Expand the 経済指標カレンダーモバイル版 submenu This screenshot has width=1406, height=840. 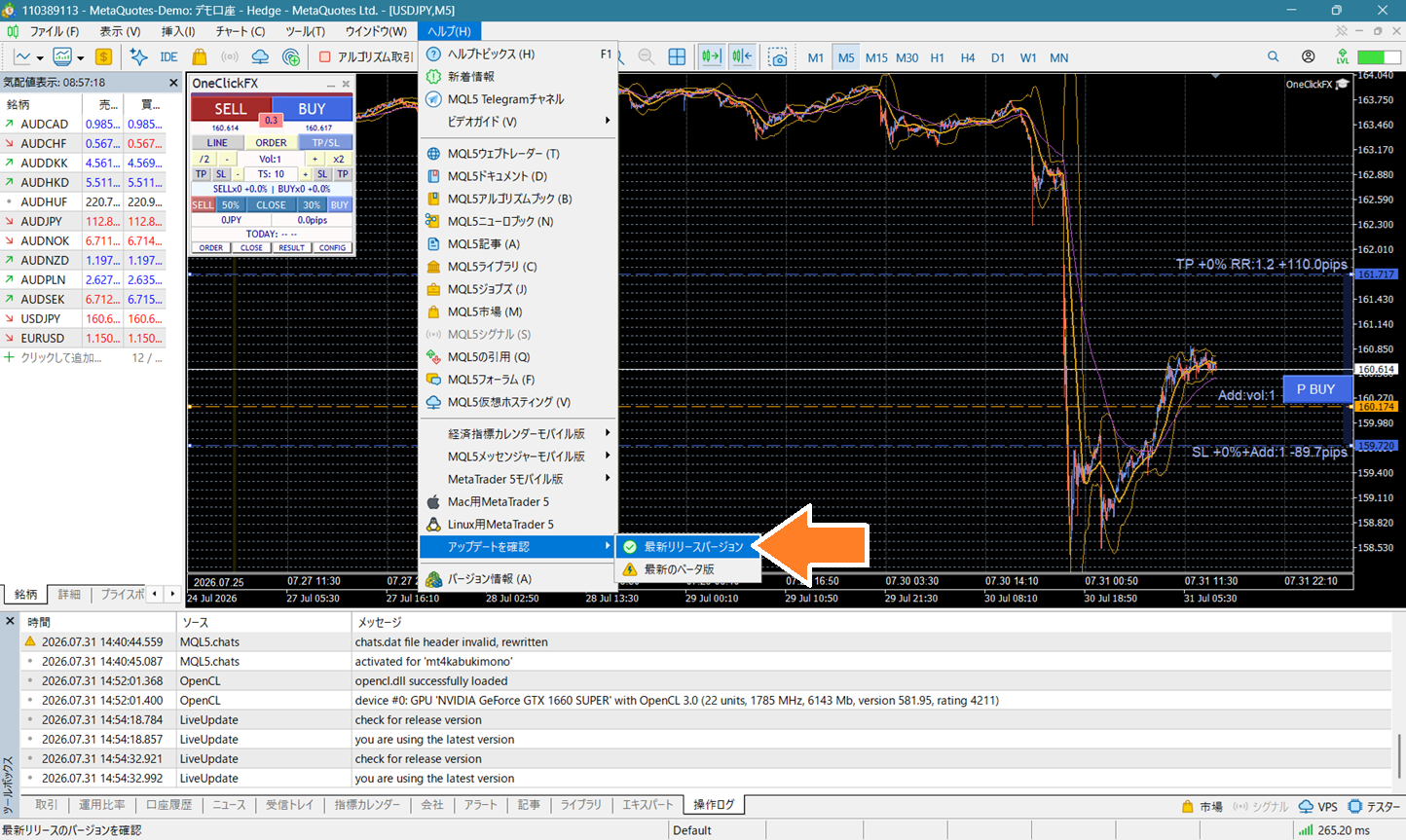(x=608, y=433)
